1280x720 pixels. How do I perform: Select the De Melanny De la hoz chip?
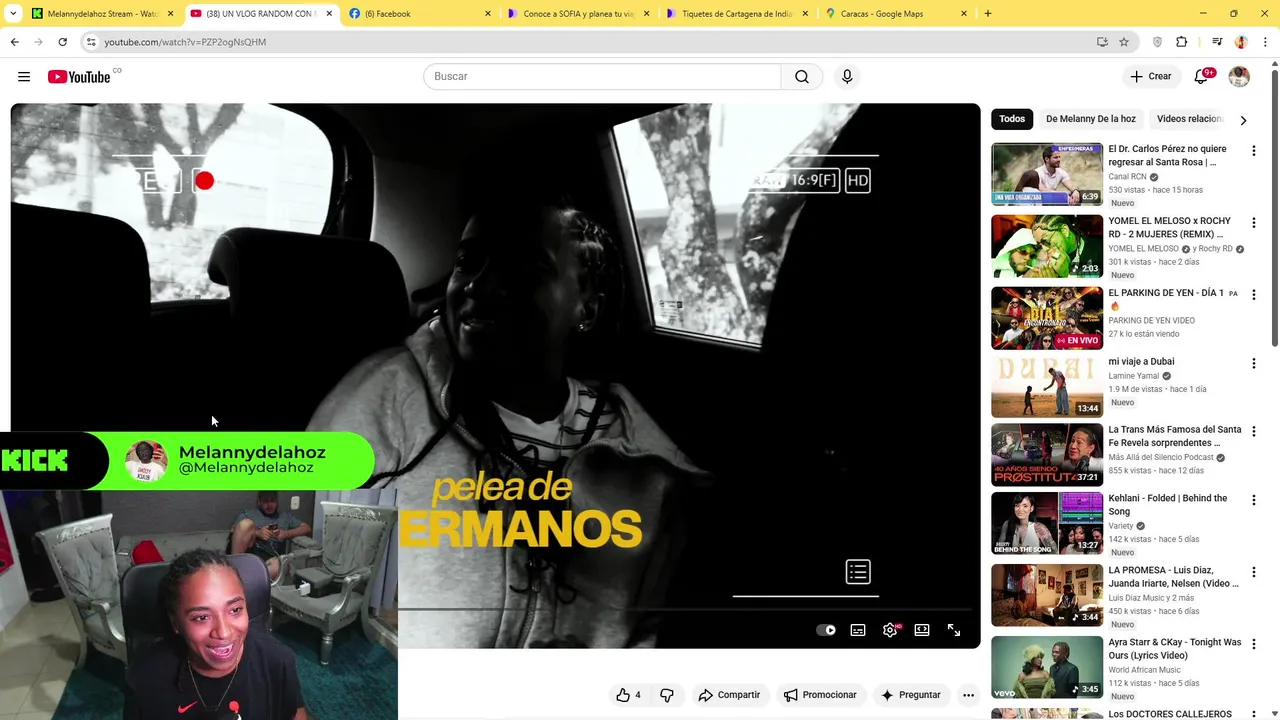click(x=1091, y=119)
